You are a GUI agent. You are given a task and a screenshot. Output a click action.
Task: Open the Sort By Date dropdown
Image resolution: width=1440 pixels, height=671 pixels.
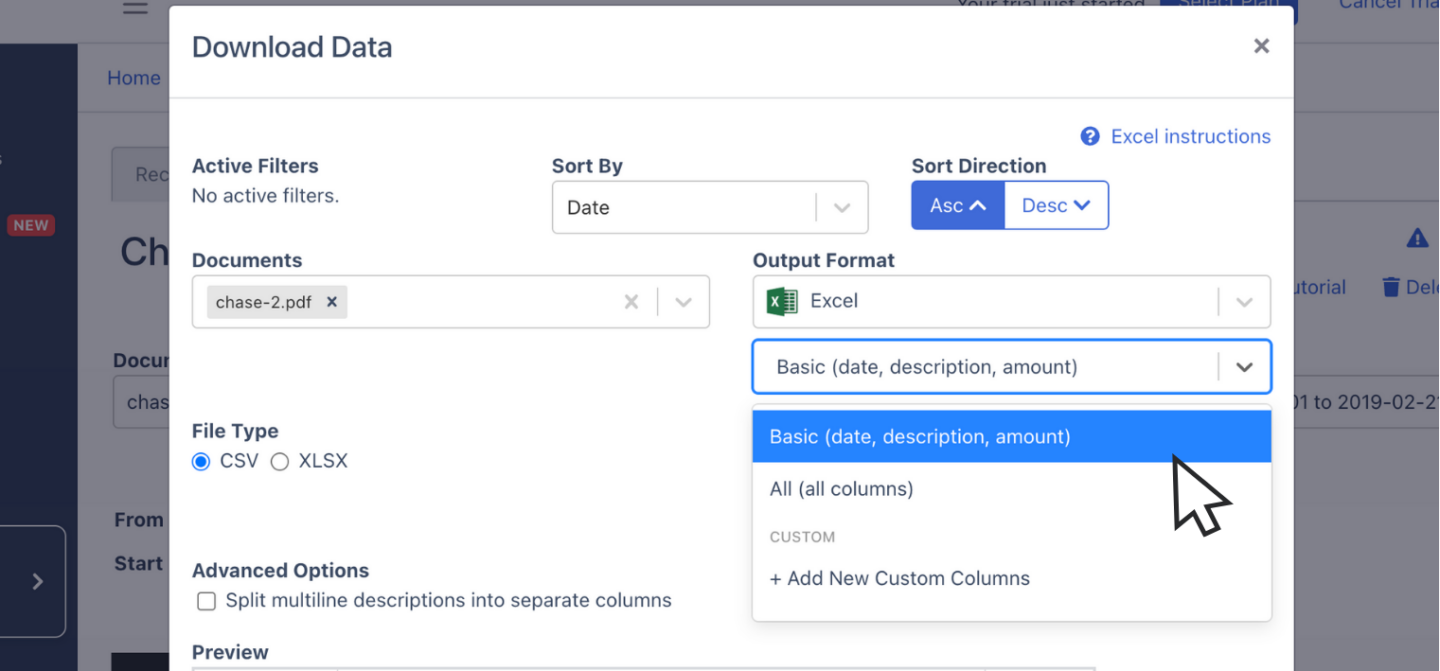[x=710, y=207]
